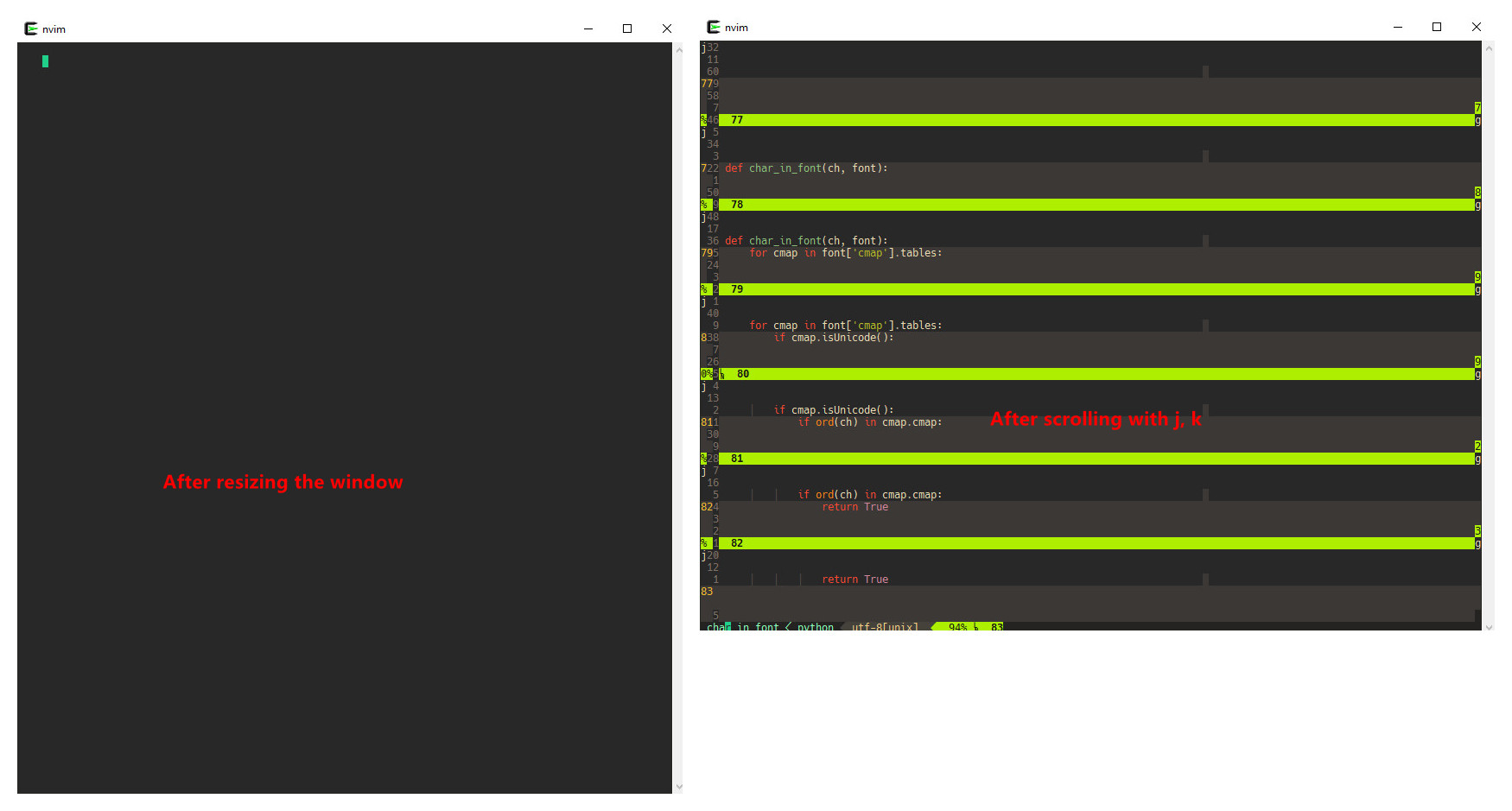1512x811 pixels.
Task: Click the return True statement in the code
Action: click(854, 507)
